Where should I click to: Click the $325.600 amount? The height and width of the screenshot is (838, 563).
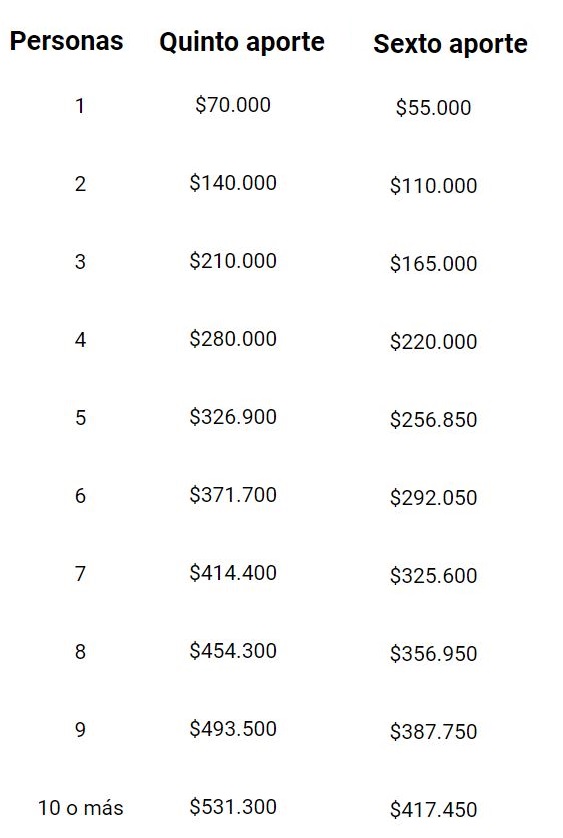(x=433, y=576)
